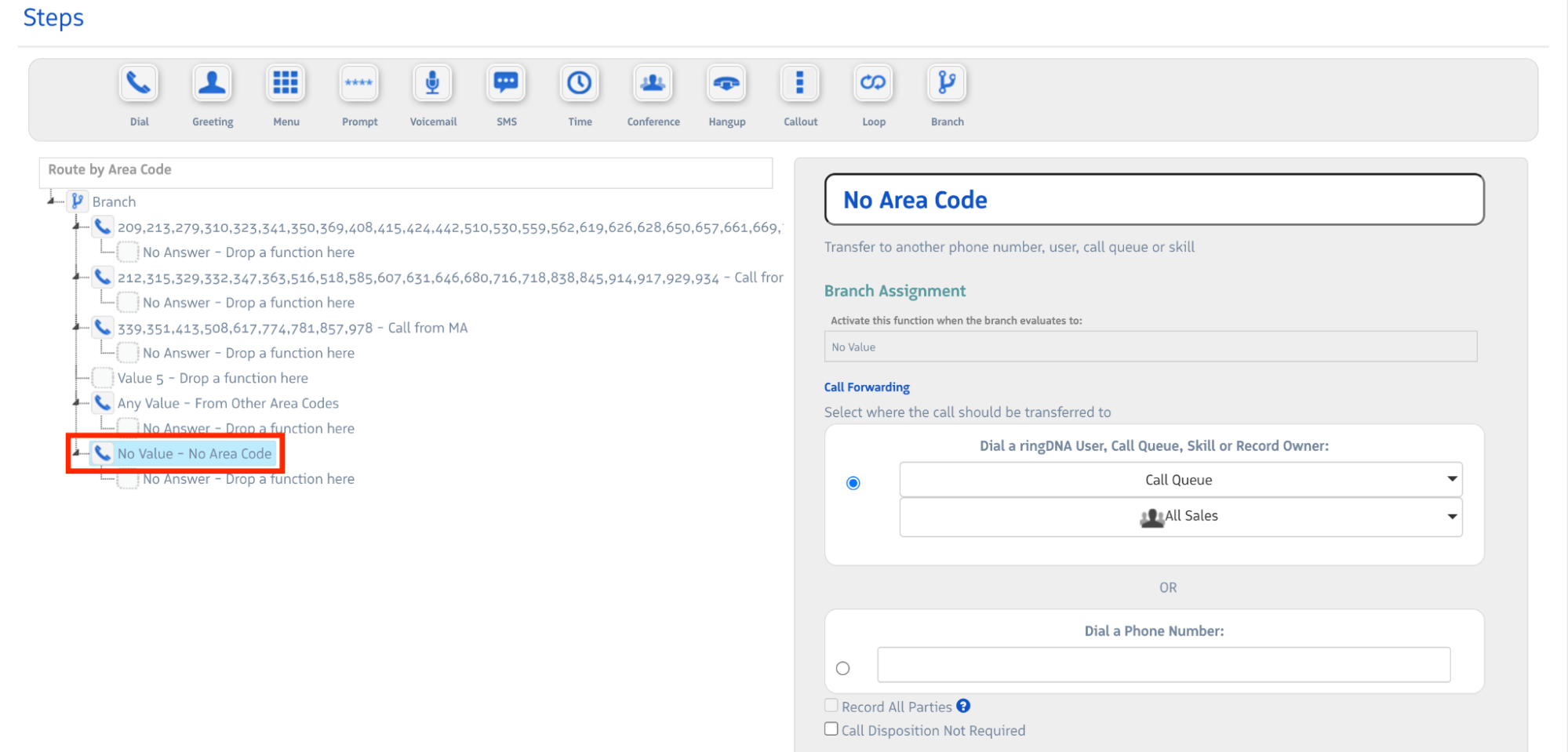The image size is (1568, 752).
Task: Choose the Menu keypad icon
Action: click(286, 84)
